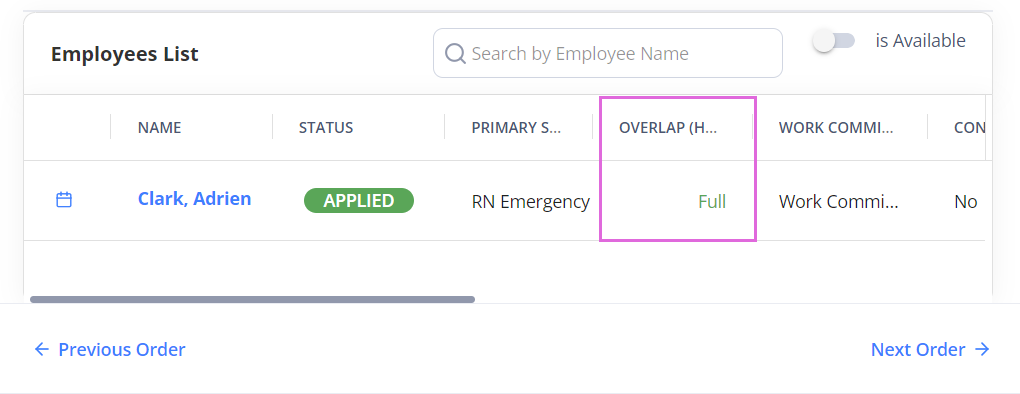Sort by the STATUS column header
1020x394 pixels.
coord(326,127)
